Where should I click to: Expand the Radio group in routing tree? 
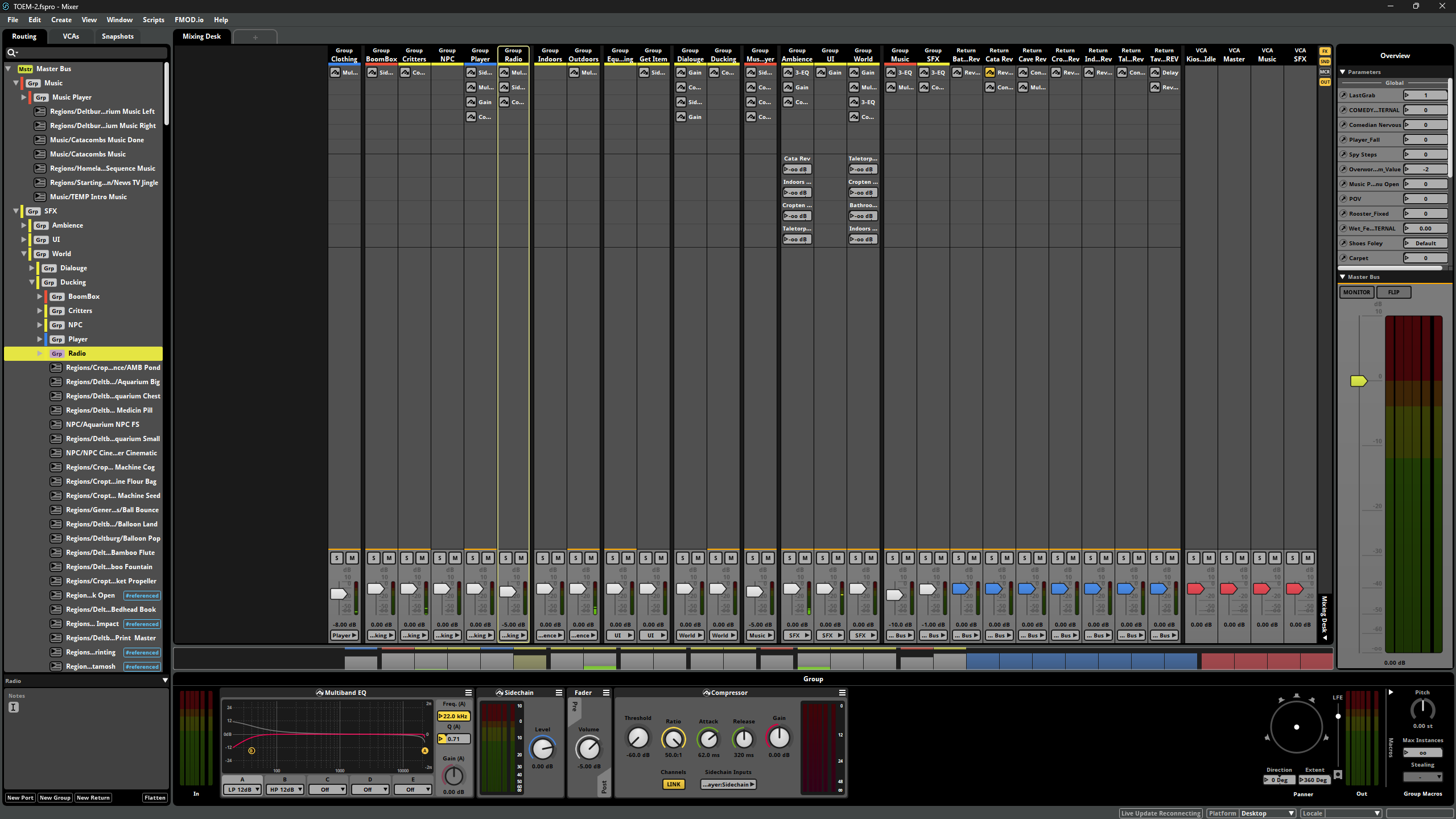point(40,353)
